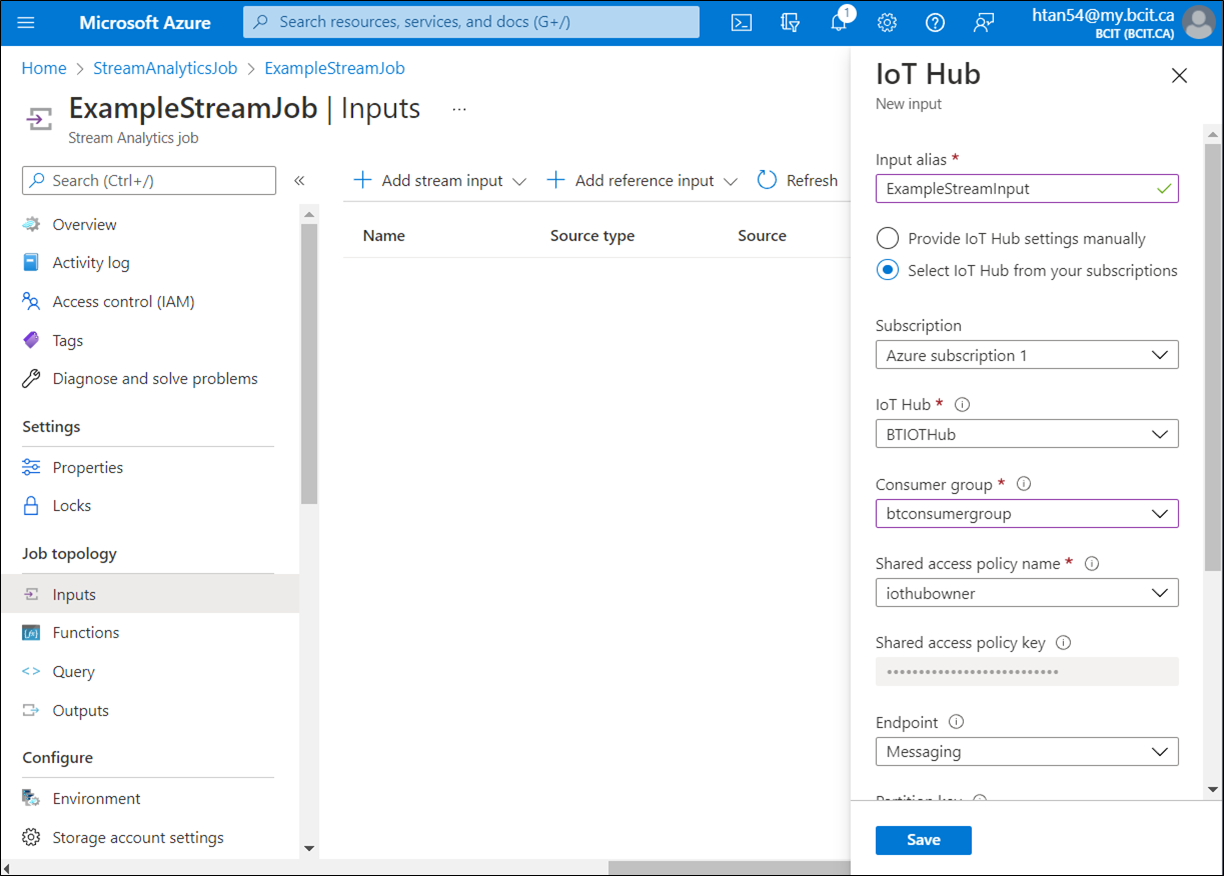Click the Save button
The width and height of the screenshot is (1224, 876).
922,840
